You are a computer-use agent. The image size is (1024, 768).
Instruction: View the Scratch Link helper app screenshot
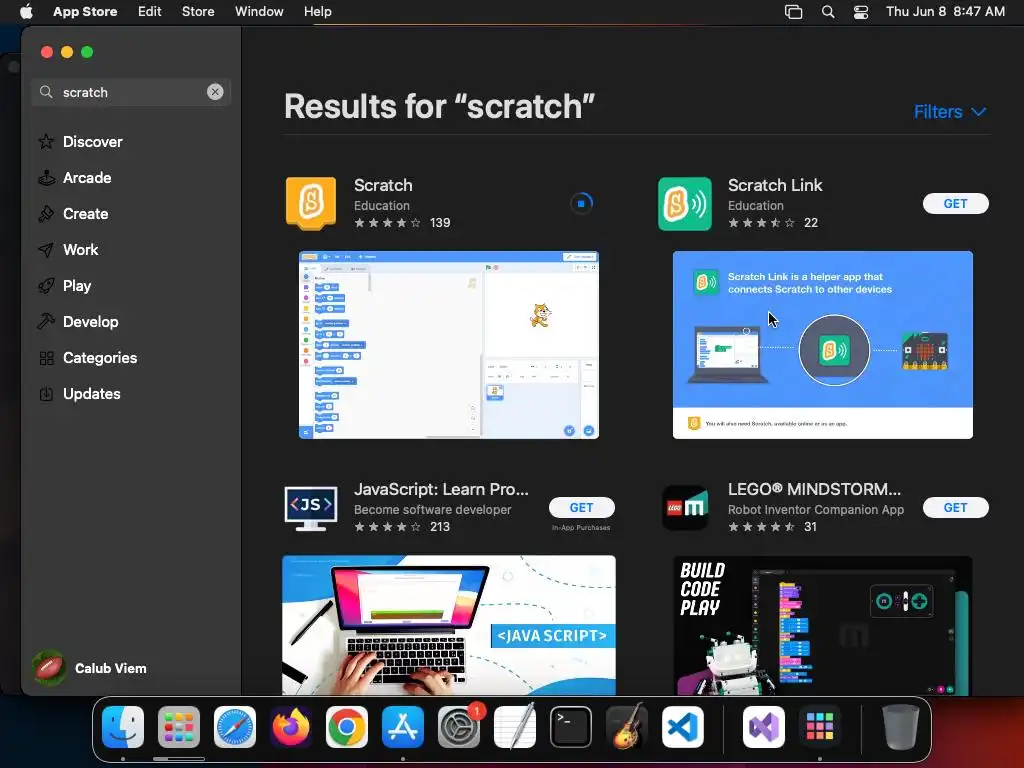[x=823, y=345]
